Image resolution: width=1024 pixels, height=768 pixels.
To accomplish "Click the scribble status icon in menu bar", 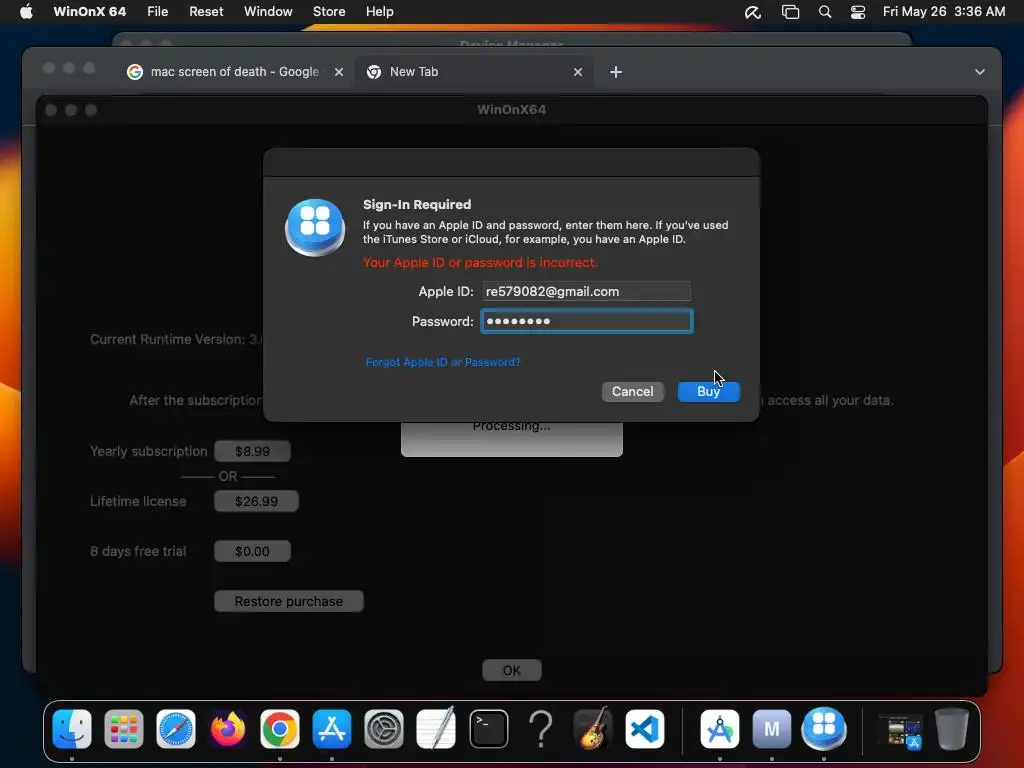I will [x=753, y=12].
